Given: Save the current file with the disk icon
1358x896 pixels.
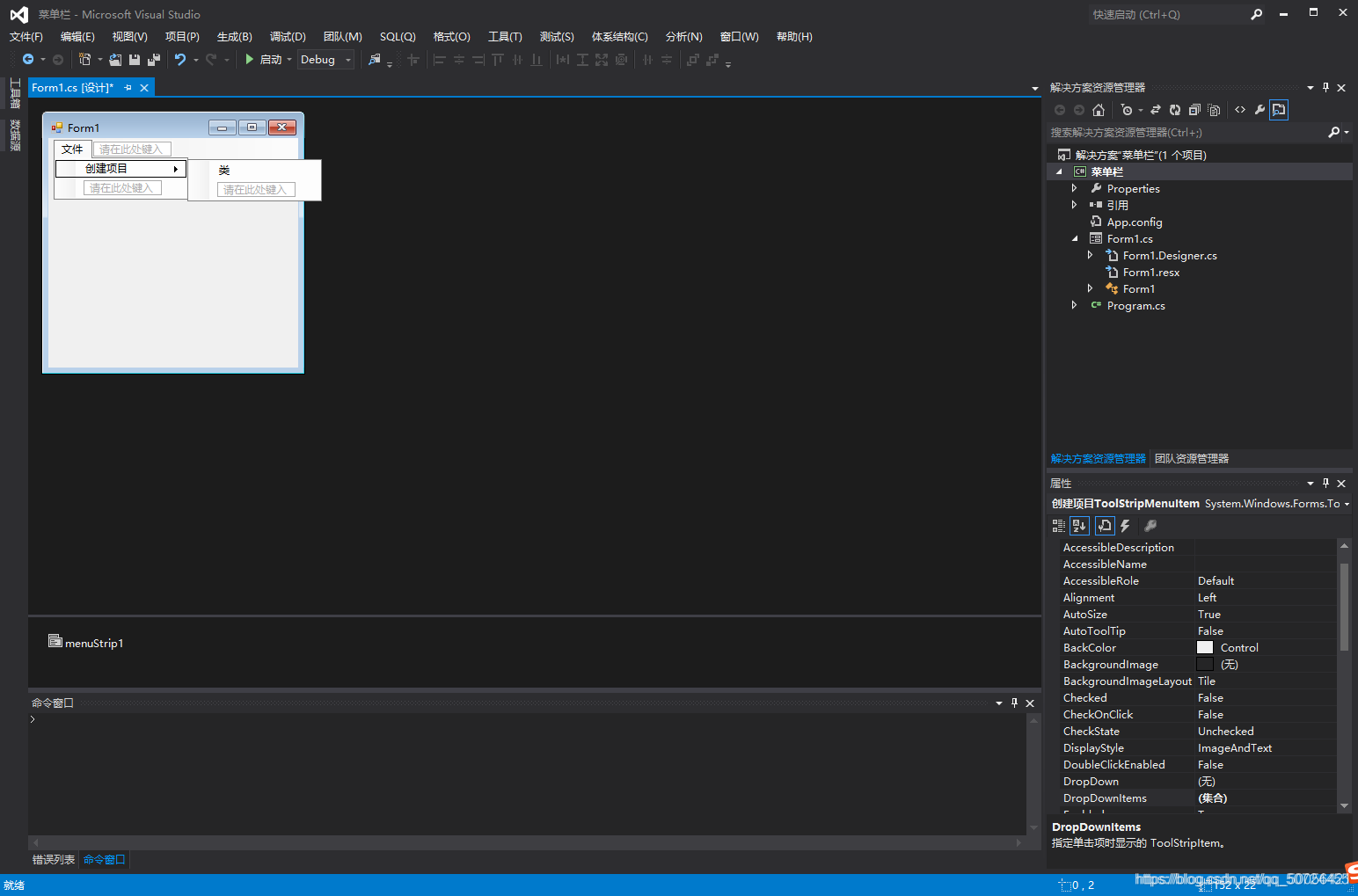Looking at the screenshot, I should [135, 60].
